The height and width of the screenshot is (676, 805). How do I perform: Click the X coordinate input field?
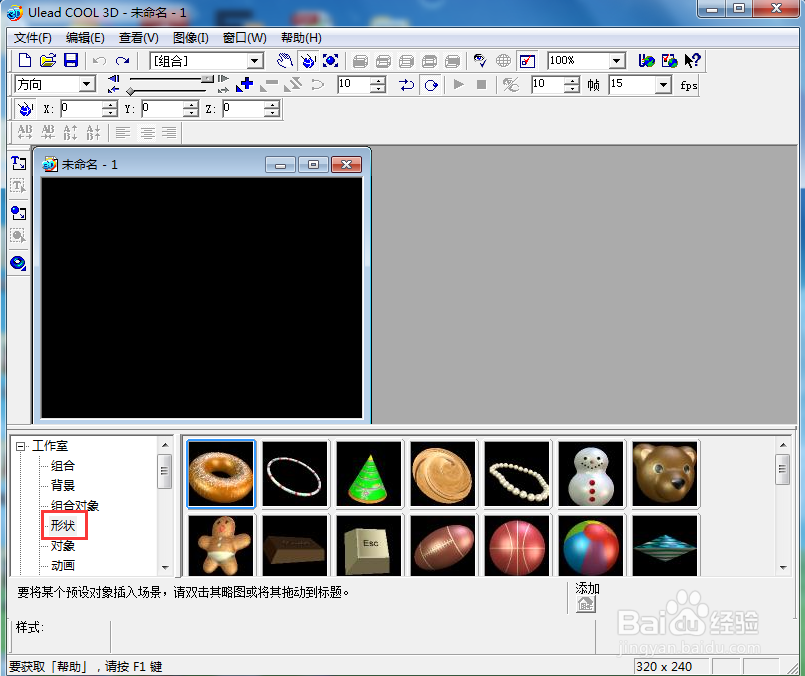coord(81,108)
